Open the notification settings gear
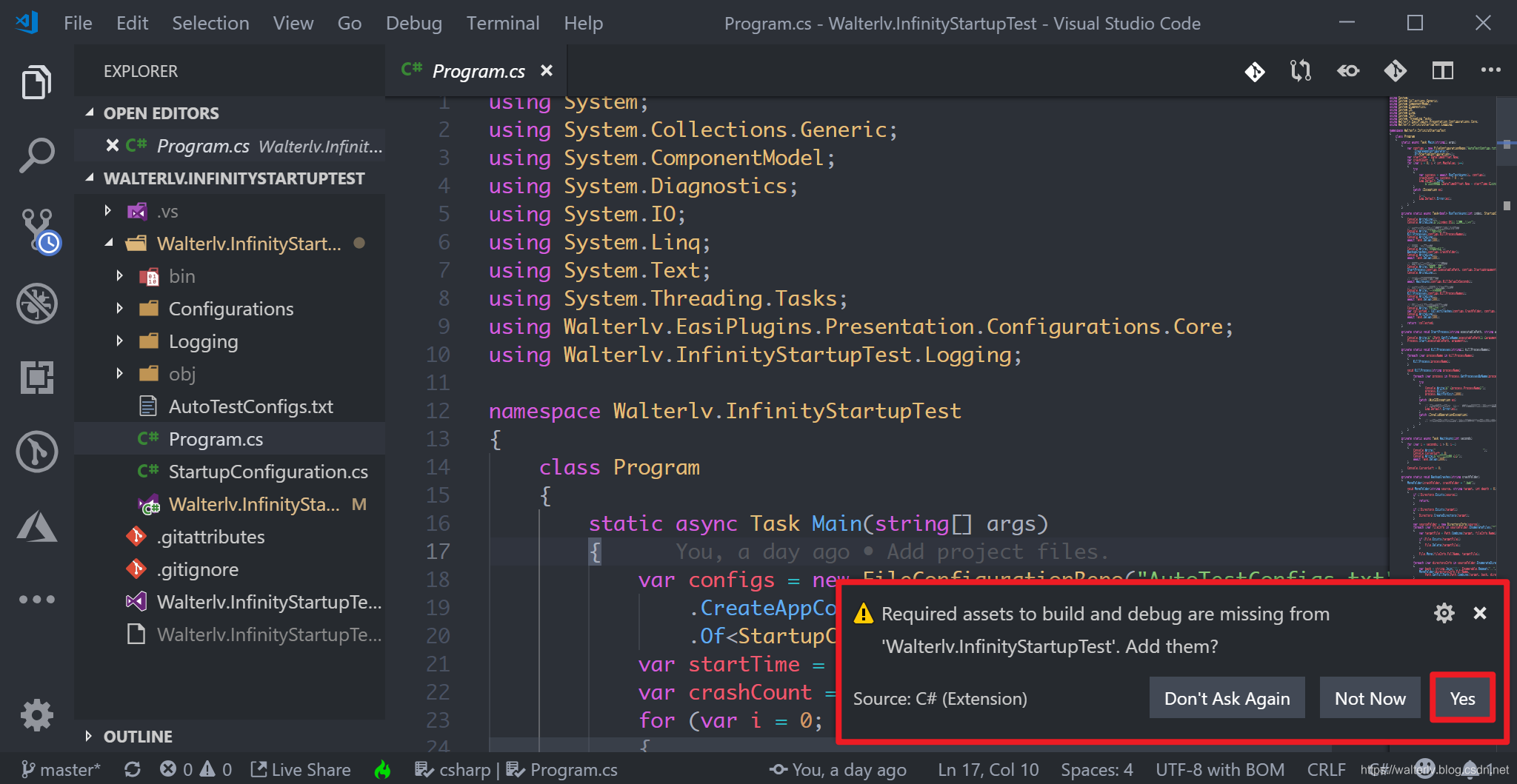 pos(1444,613)
